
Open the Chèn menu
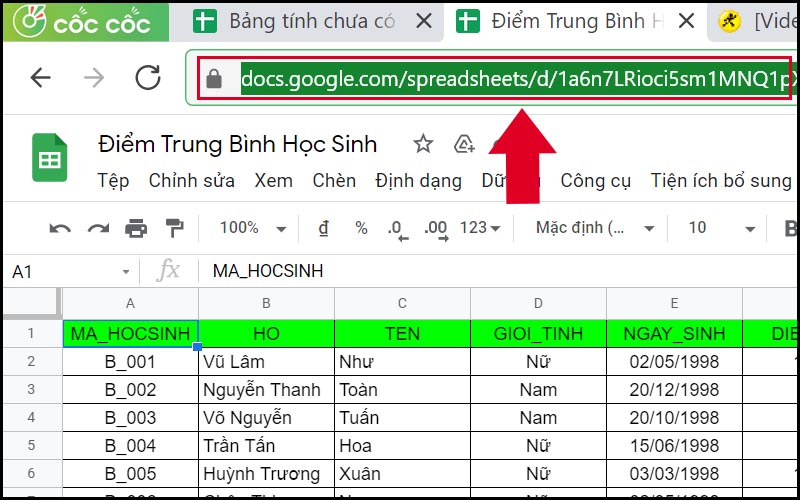pyautogui.click(x=334, y=181)
